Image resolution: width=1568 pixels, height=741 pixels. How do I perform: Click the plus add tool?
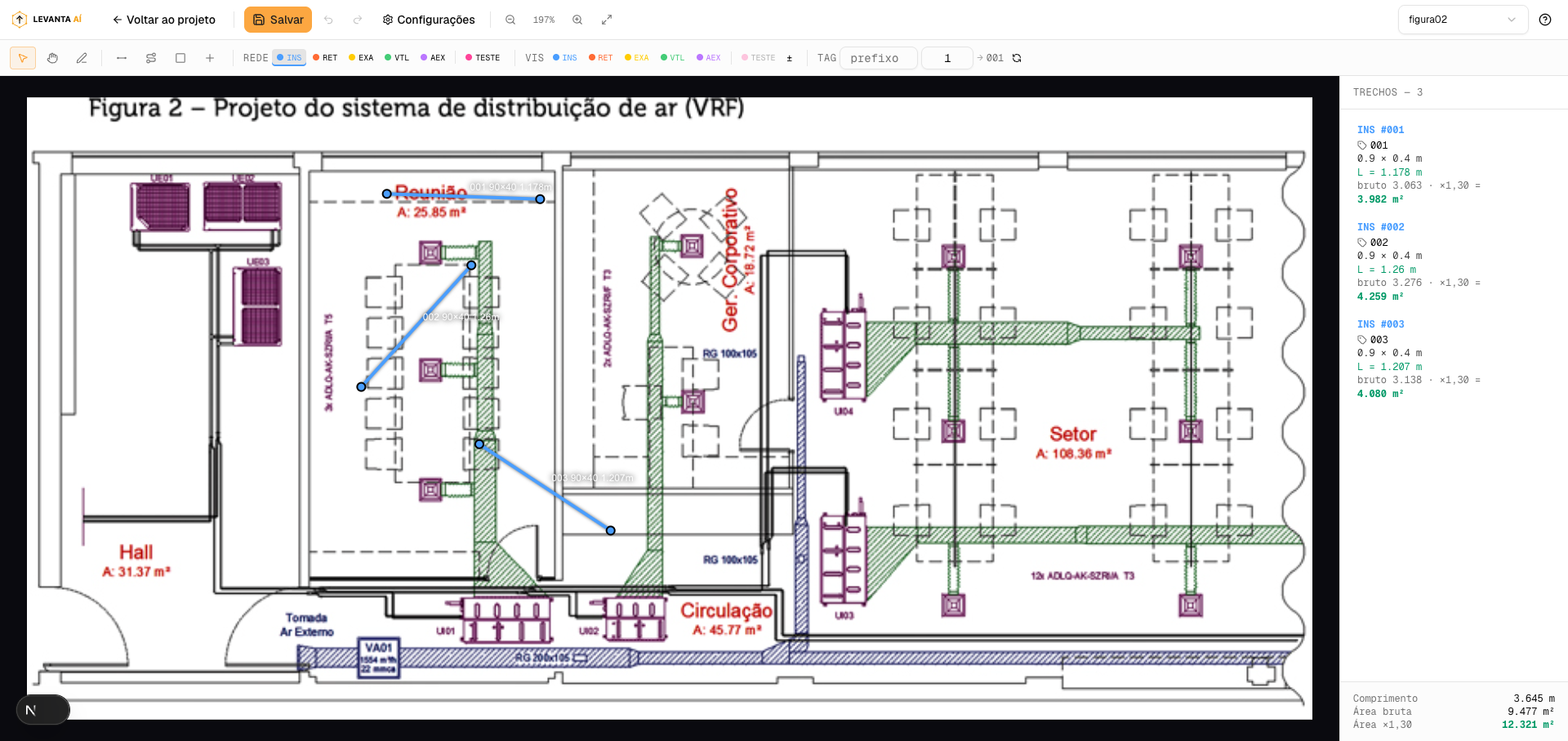click(210, 58)
